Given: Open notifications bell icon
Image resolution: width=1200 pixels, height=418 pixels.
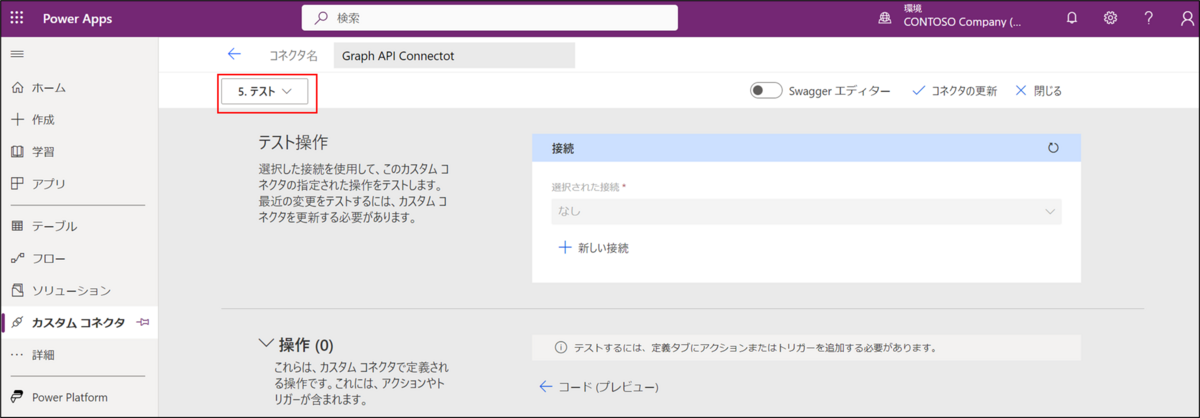Looking at the screenshot, I should coord(1072,18).
